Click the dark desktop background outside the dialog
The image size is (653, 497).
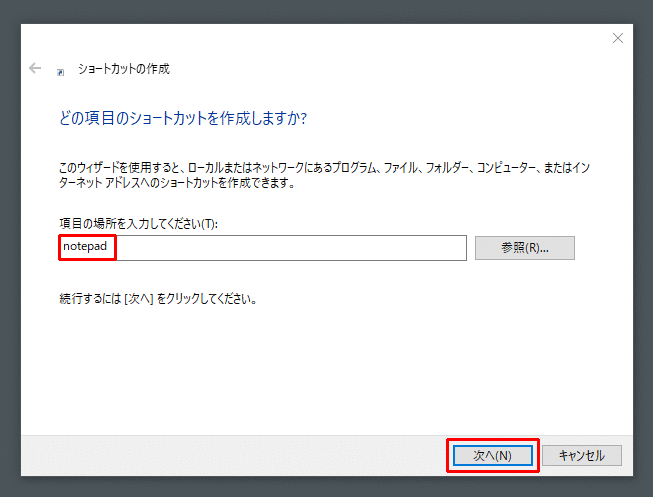coord(10,250)
